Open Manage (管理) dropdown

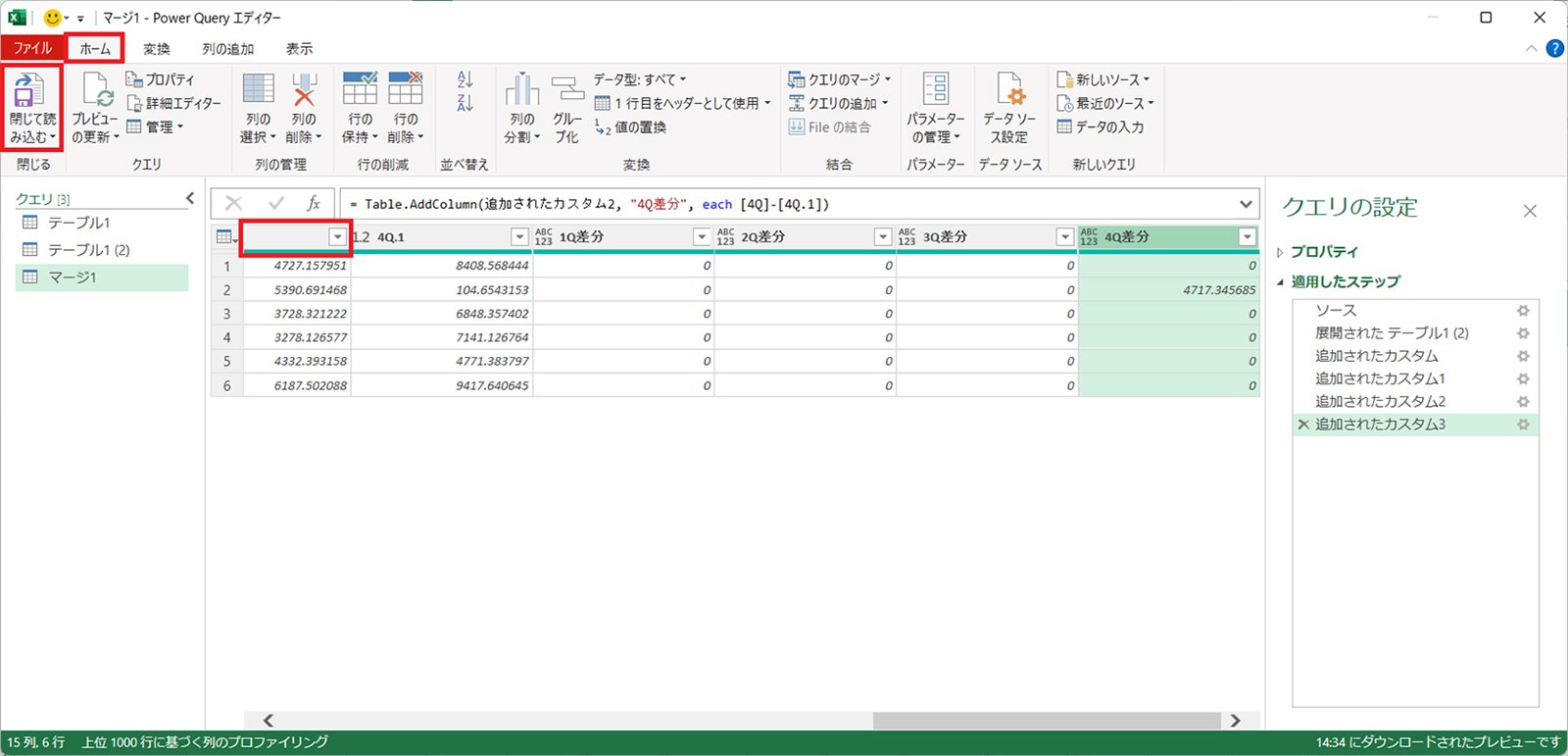[x=155, y=126]
